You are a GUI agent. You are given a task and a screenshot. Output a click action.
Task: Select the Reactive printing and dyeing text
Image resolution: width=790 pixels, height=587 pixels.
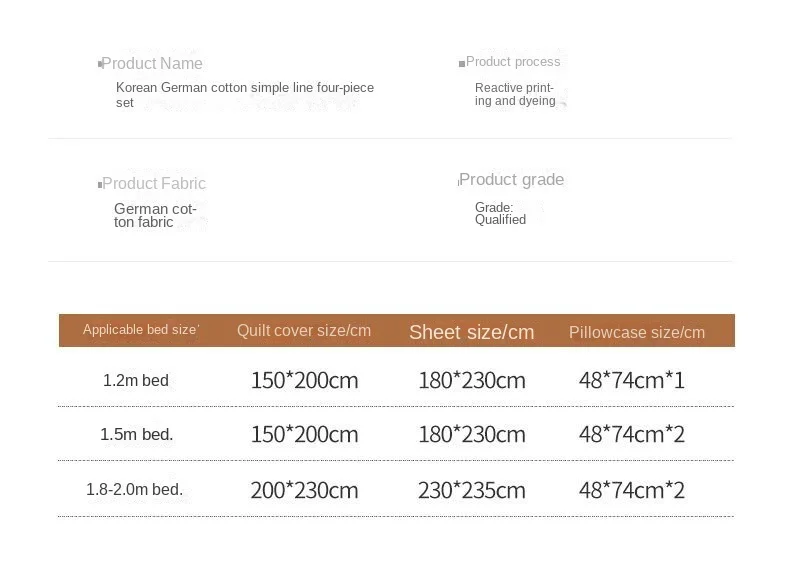[x=514, y=94]
